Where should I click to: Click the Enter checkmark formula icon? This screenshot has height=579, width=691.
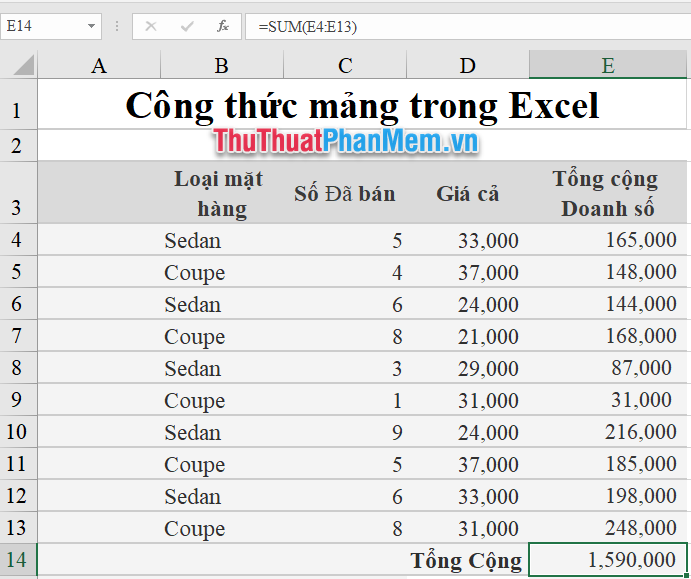tap(187, 26)
